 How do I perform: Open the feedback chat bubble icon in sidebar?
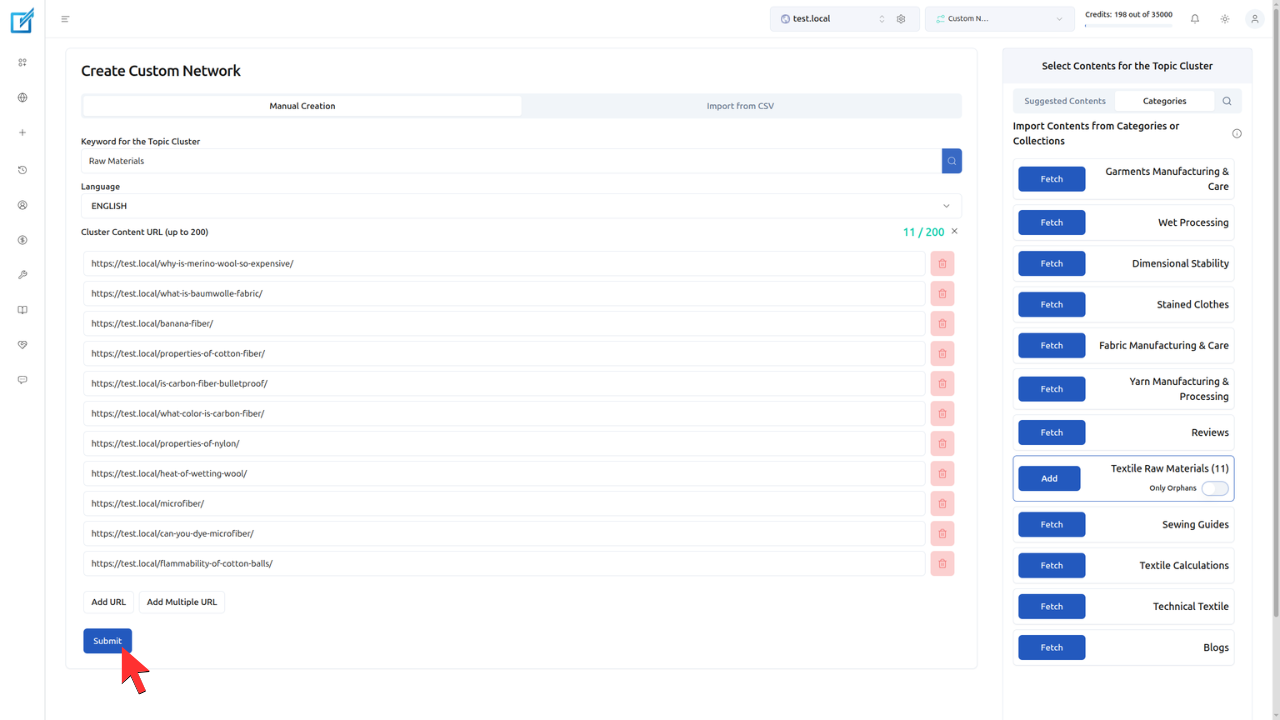pos(22,379)
